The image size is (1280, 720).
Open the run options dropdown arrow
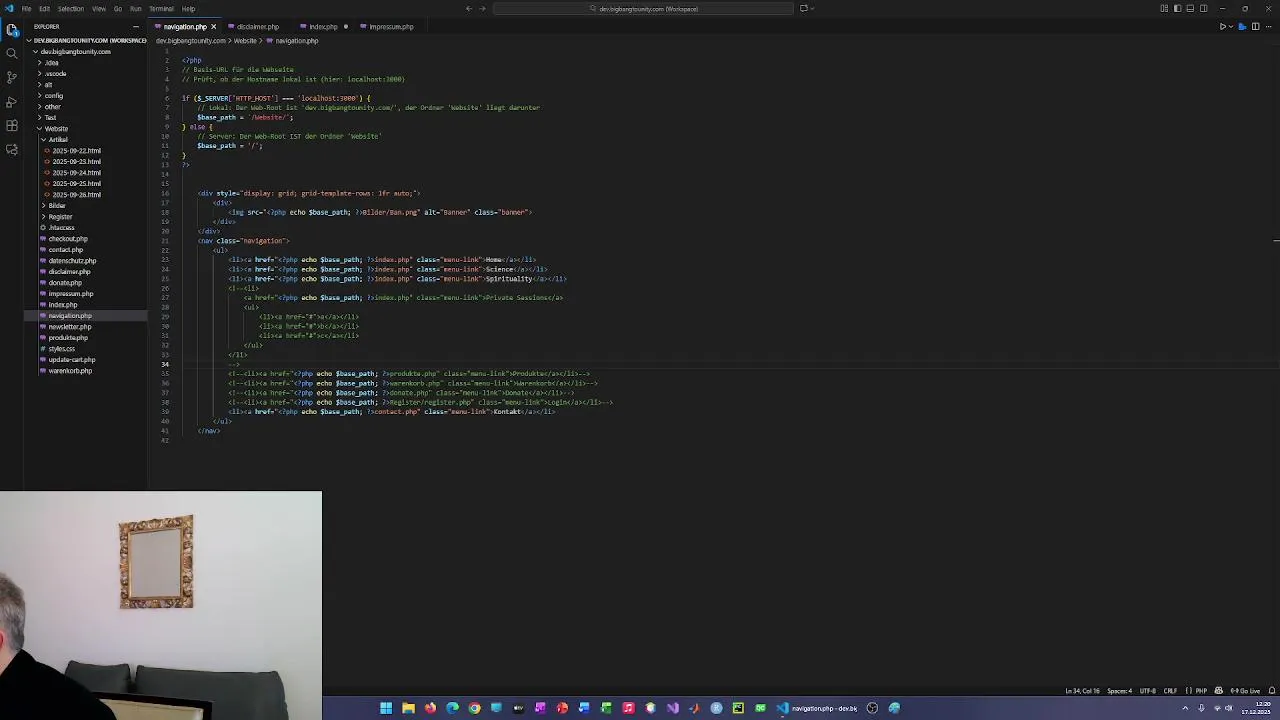point(1231,27)
